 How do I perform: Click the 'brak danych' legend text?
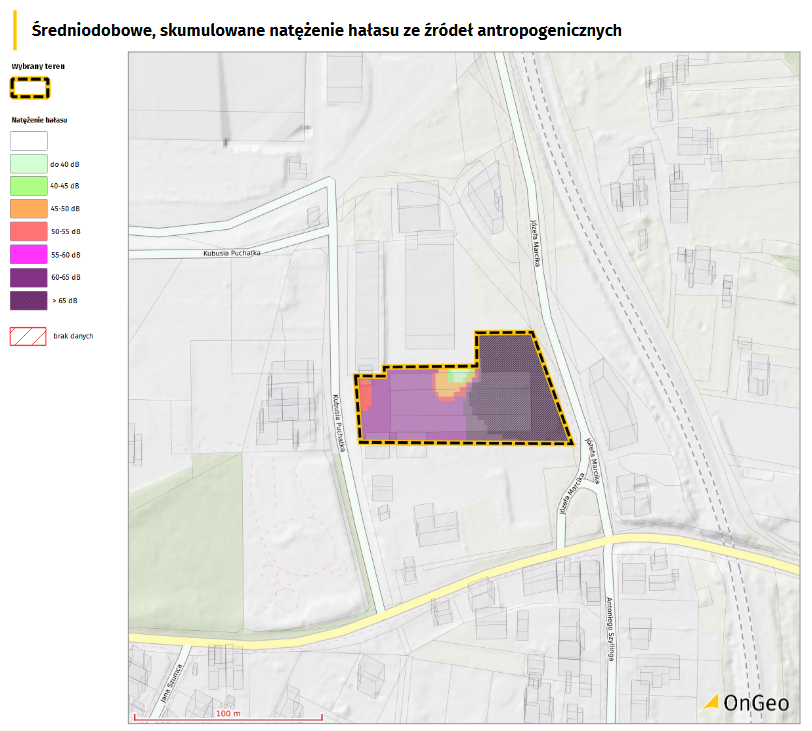click(74, 336)
